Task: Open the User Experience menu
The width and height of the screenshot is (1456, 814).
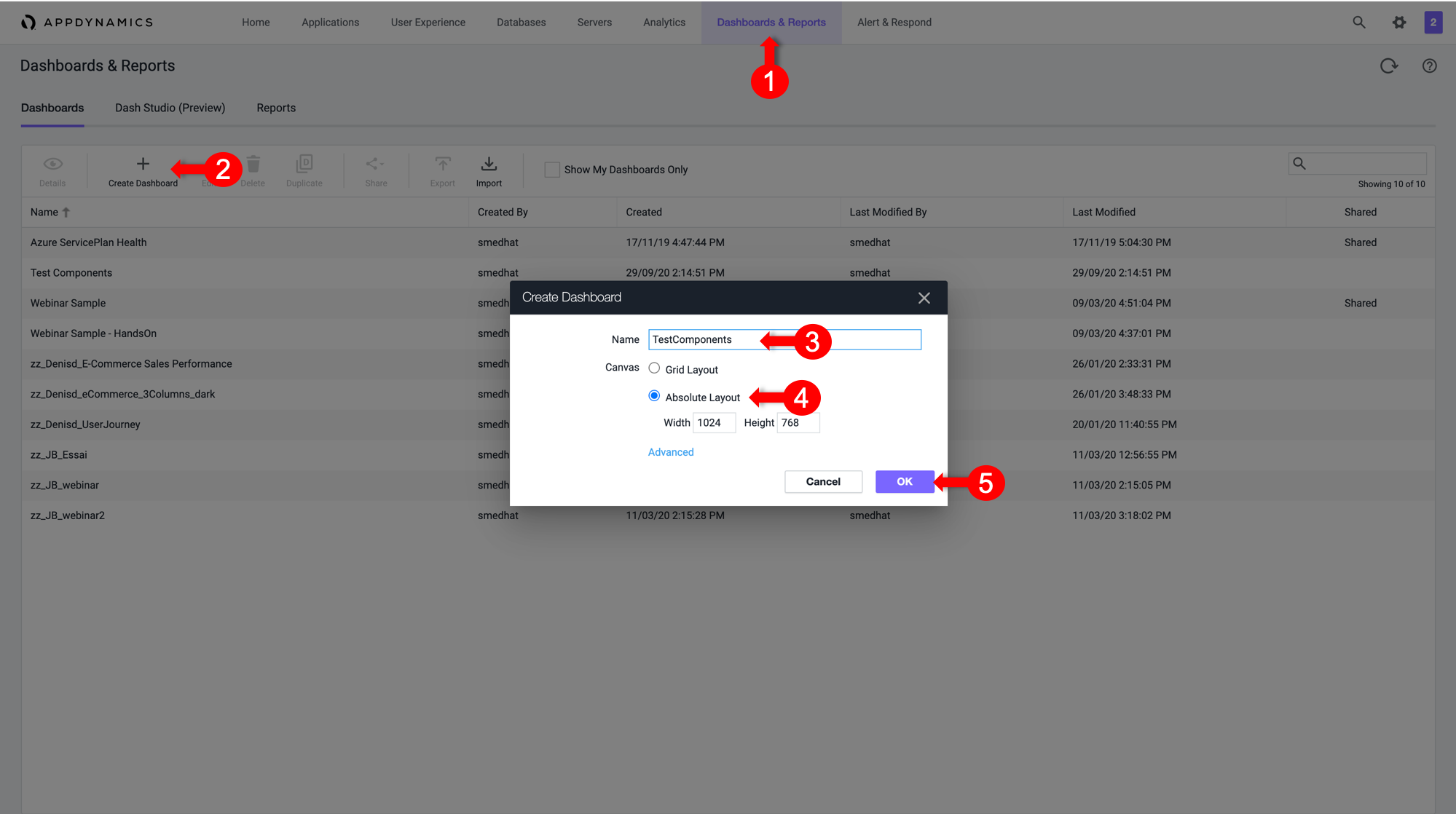Action: pos(428,23)
